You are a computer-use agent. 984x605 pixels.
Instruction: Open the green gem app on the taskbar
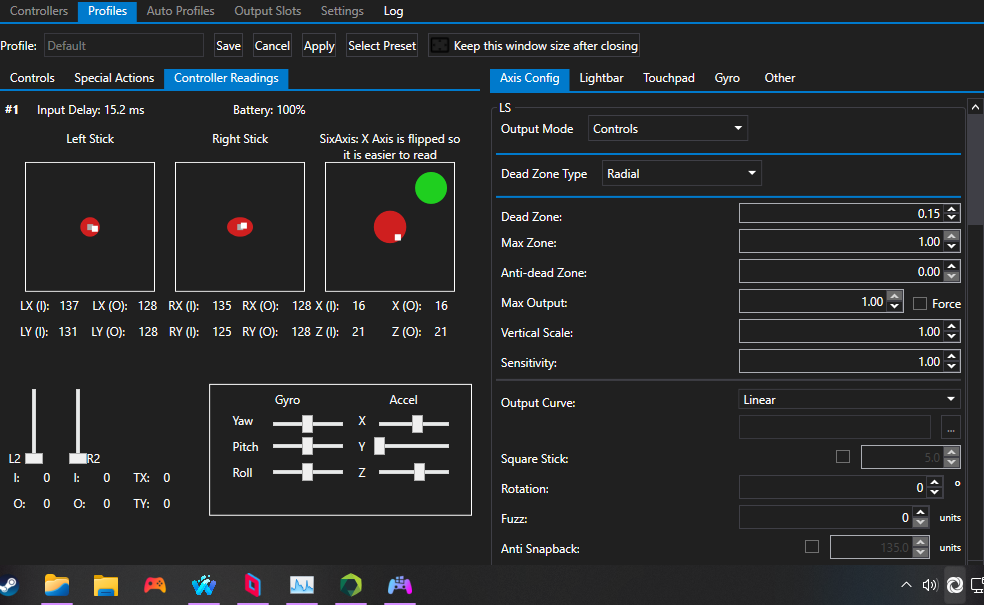[x=350, y=585]
